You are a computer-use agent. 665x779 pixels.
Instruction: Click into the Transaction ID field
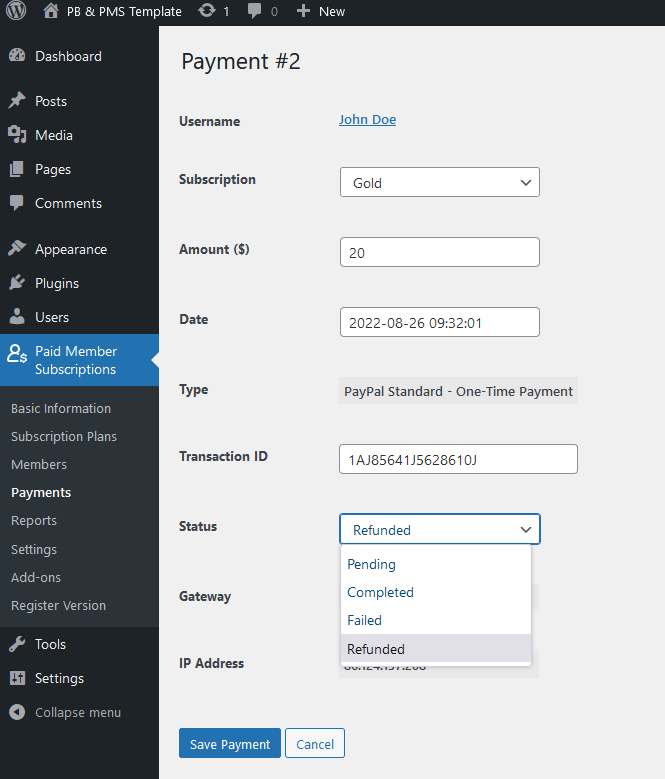pyautogui.click(x=458, y=459)
